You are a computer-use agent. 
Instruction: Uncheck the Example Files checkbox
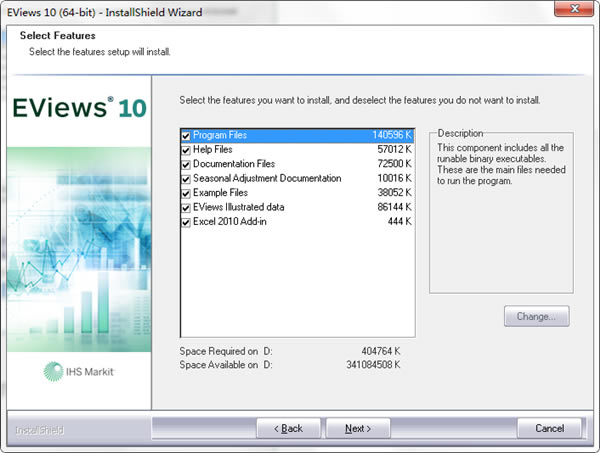click(186, 193)
